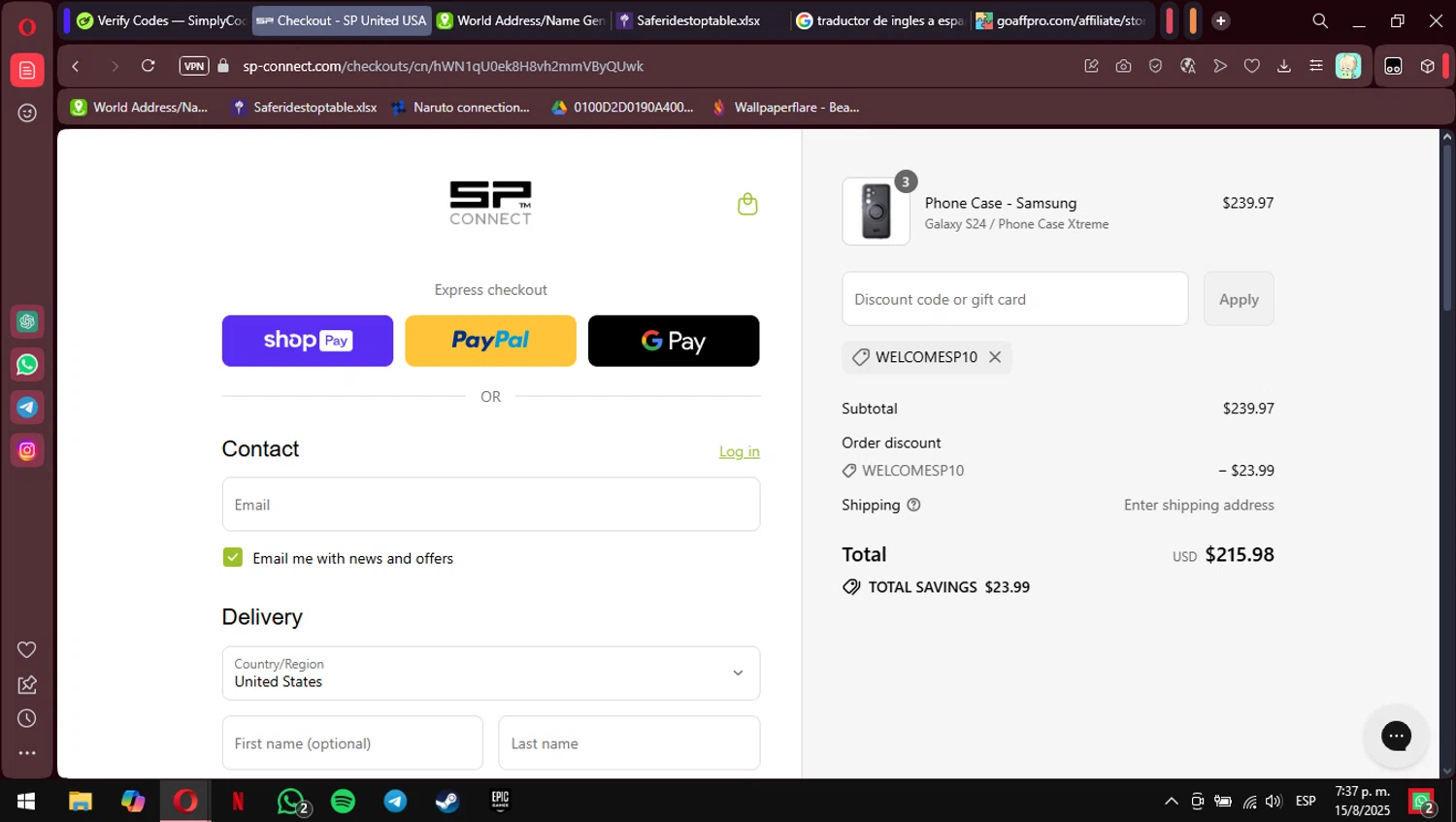This screenshot has height=822, width=1456.
Task: Take a snapshot with camera icon
Action: coord(1123,66)
